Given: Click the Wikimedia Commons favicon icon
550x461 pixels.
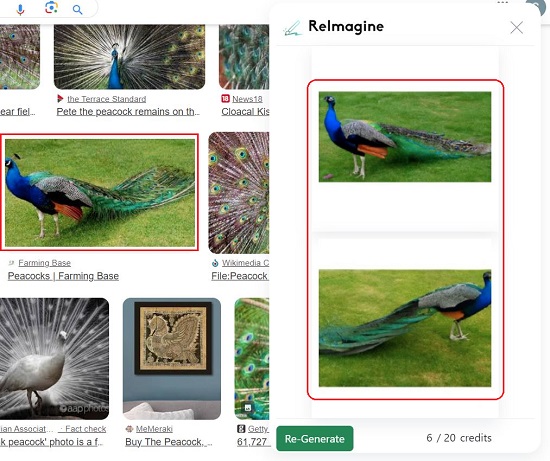Looking at the screenshot, I should (215, 263).
